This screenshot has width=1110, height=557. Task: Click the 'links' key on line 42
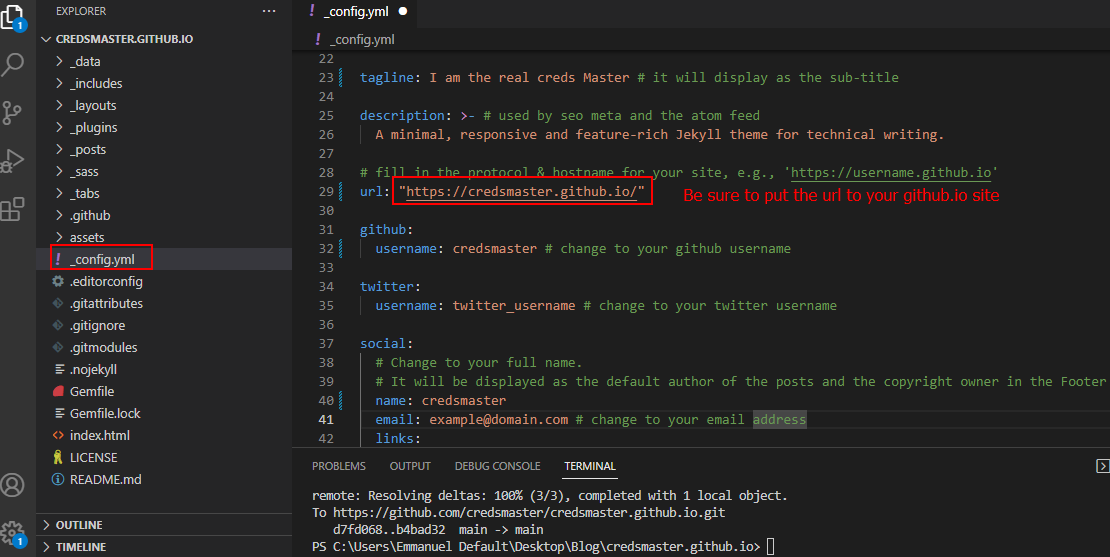pyautogui.click(x=394, y=439)
